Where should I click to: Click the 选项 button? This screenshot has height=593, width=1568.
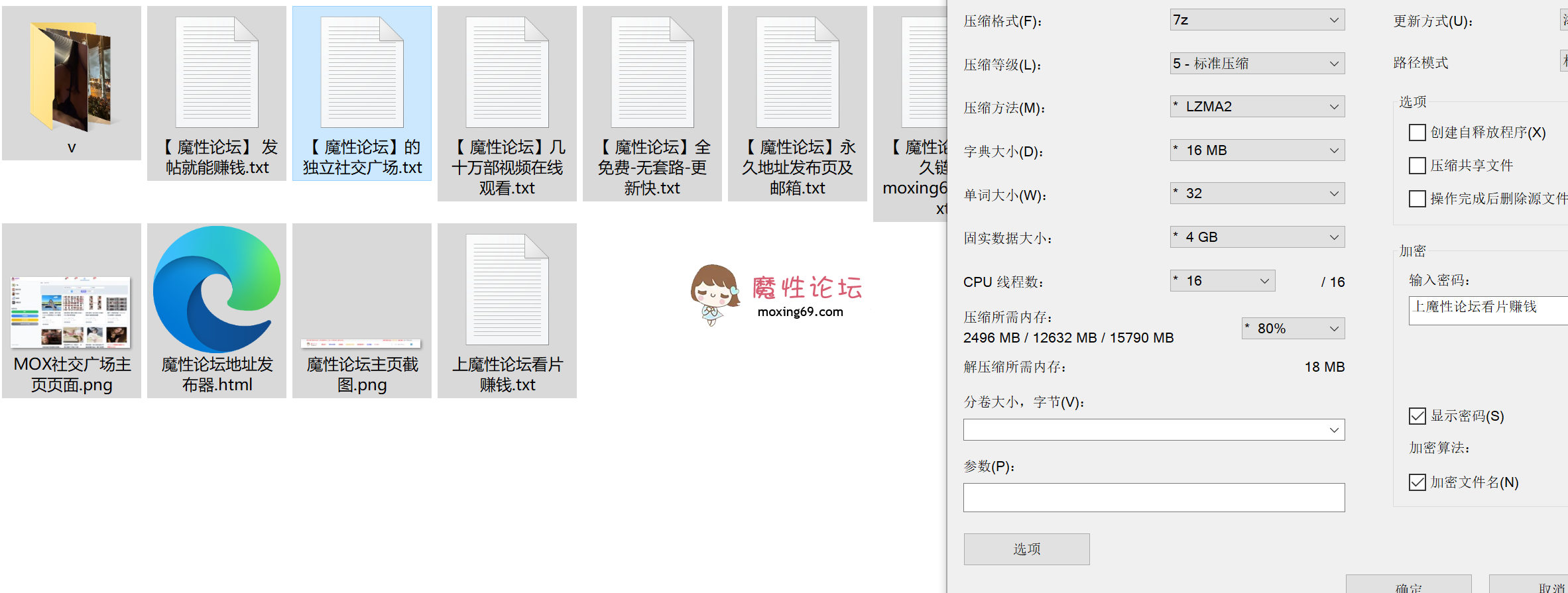(x=1026, y=549)
